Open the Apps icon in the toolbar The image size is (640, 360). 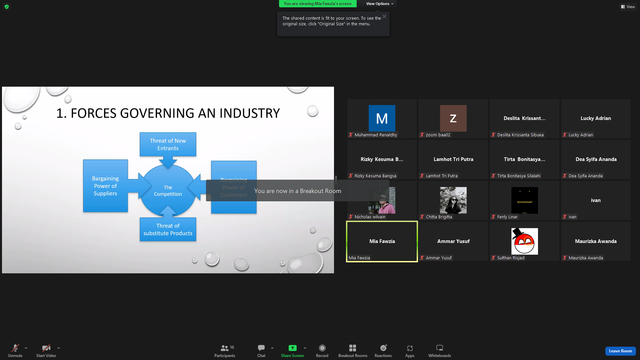(410, 348)
